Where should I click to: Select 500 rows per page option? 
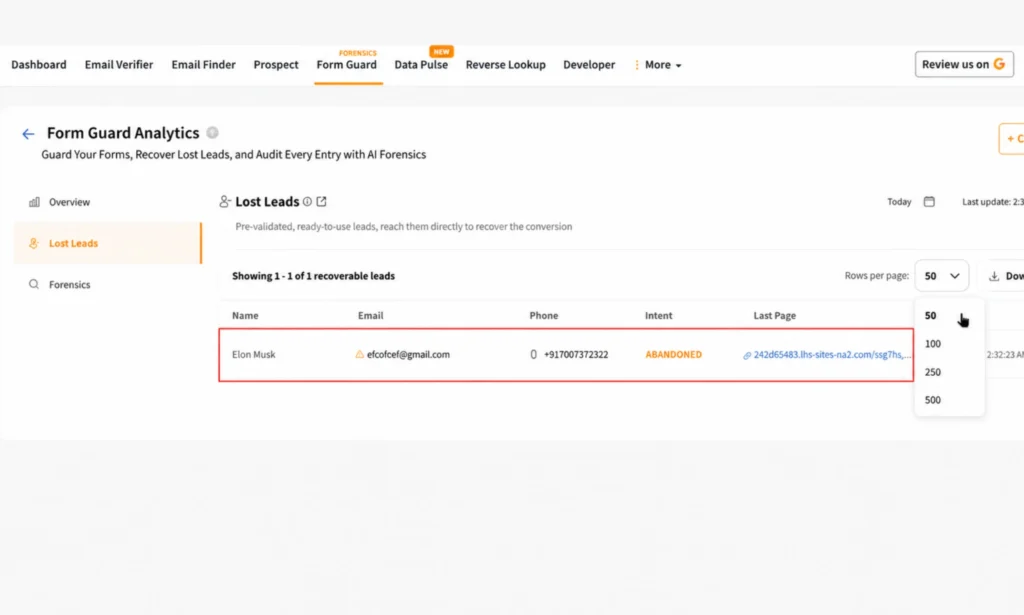[x=933, y=400]
